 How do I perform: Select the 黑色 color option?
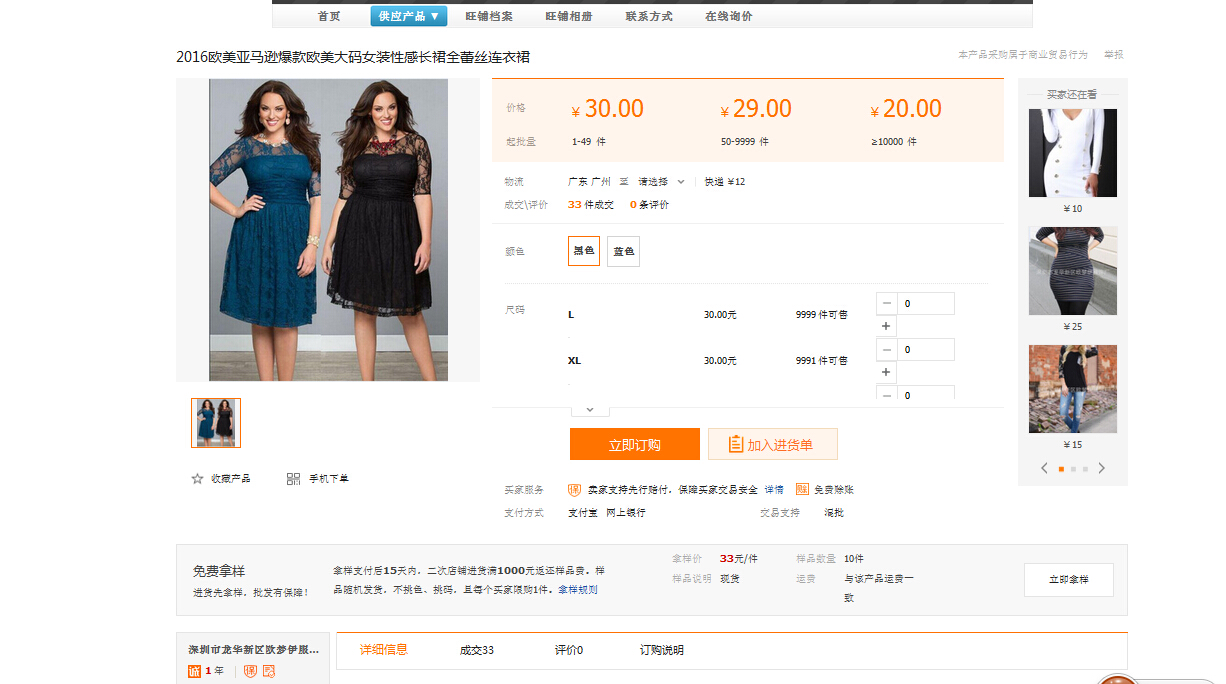[584, 251]
